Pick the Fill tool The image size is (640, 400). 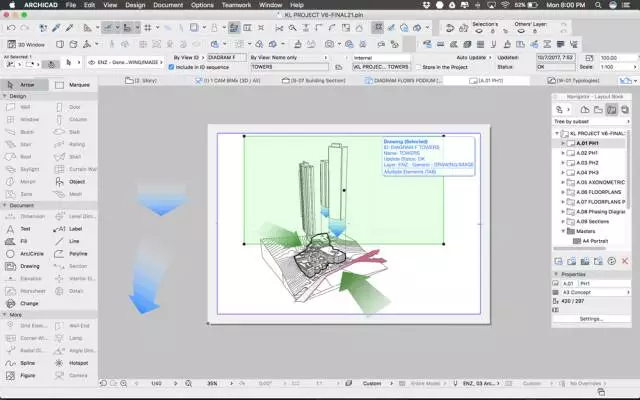pyautogui.click(x=24, y=241)
